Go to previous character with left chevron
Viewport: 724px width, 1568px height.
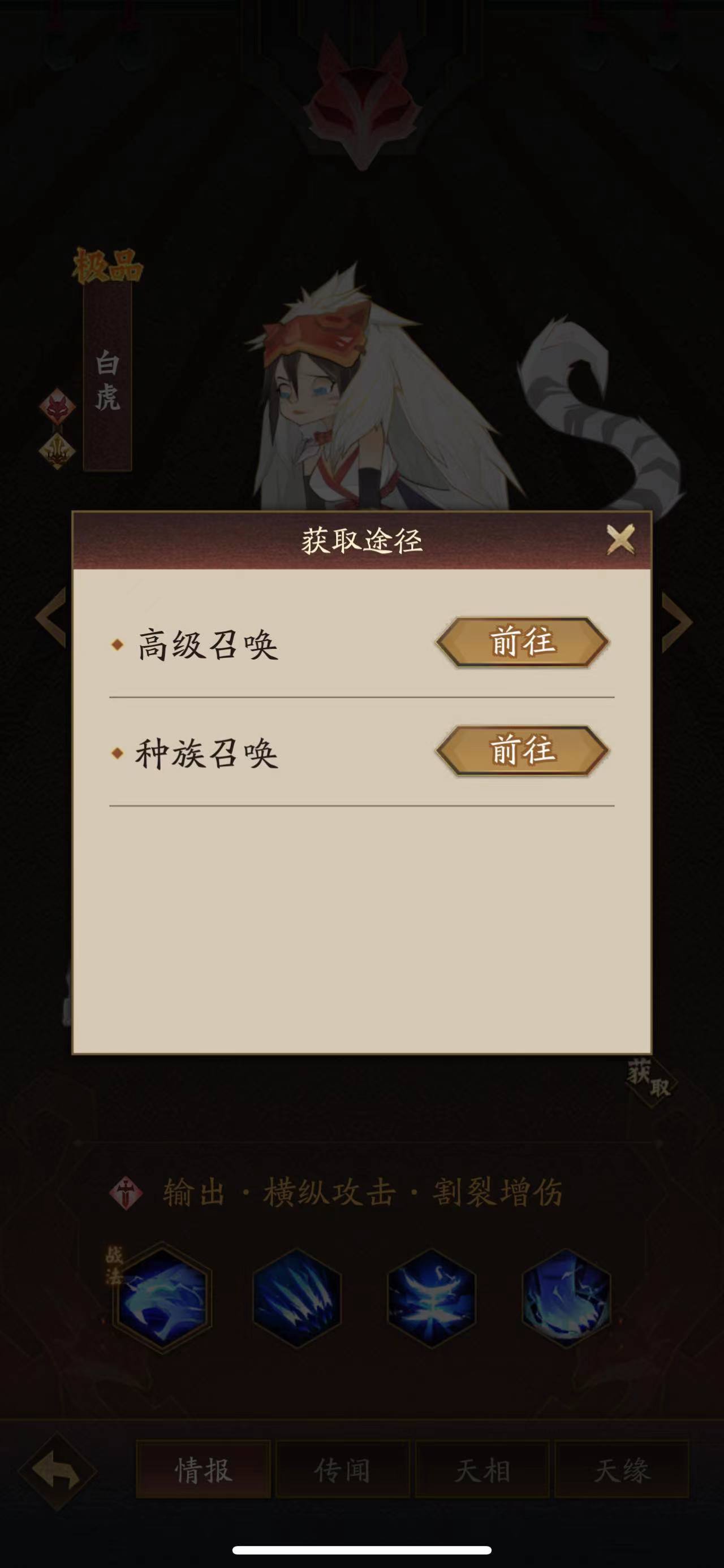[x=52, y=618]
